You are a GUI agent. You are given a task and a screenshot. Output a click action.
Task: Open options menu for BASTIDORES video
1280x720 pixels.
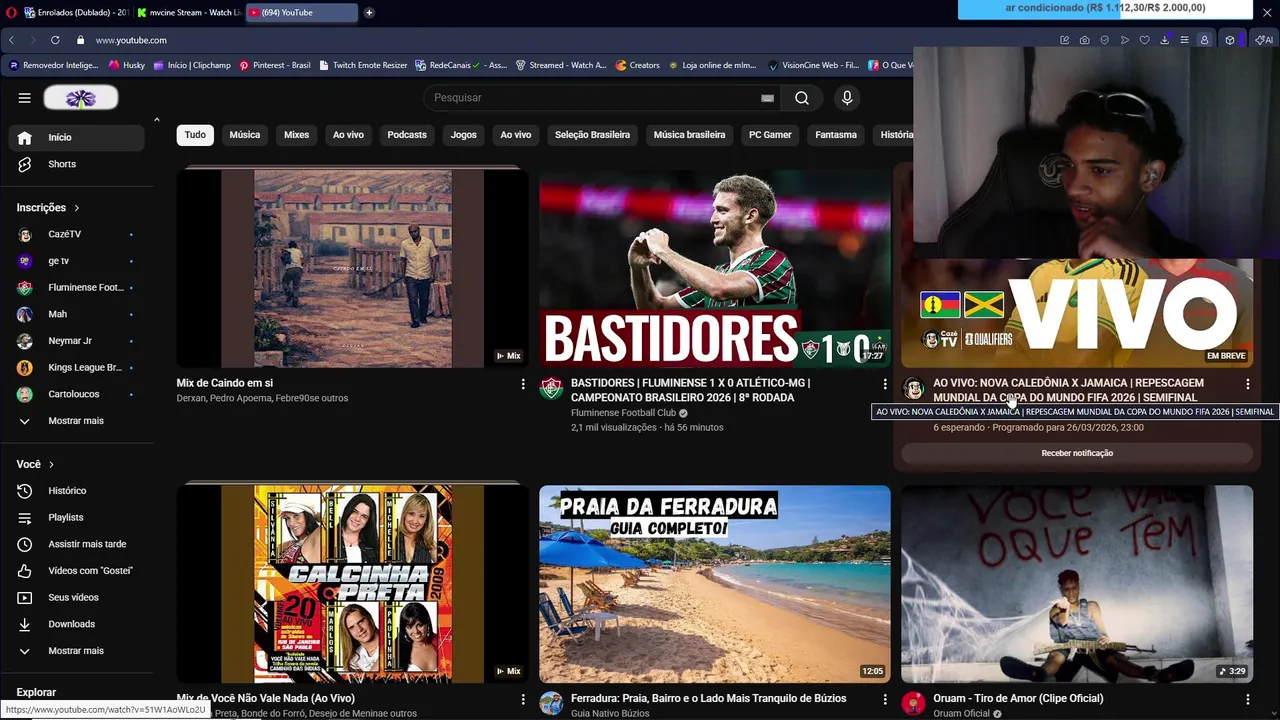coord(885,384)
